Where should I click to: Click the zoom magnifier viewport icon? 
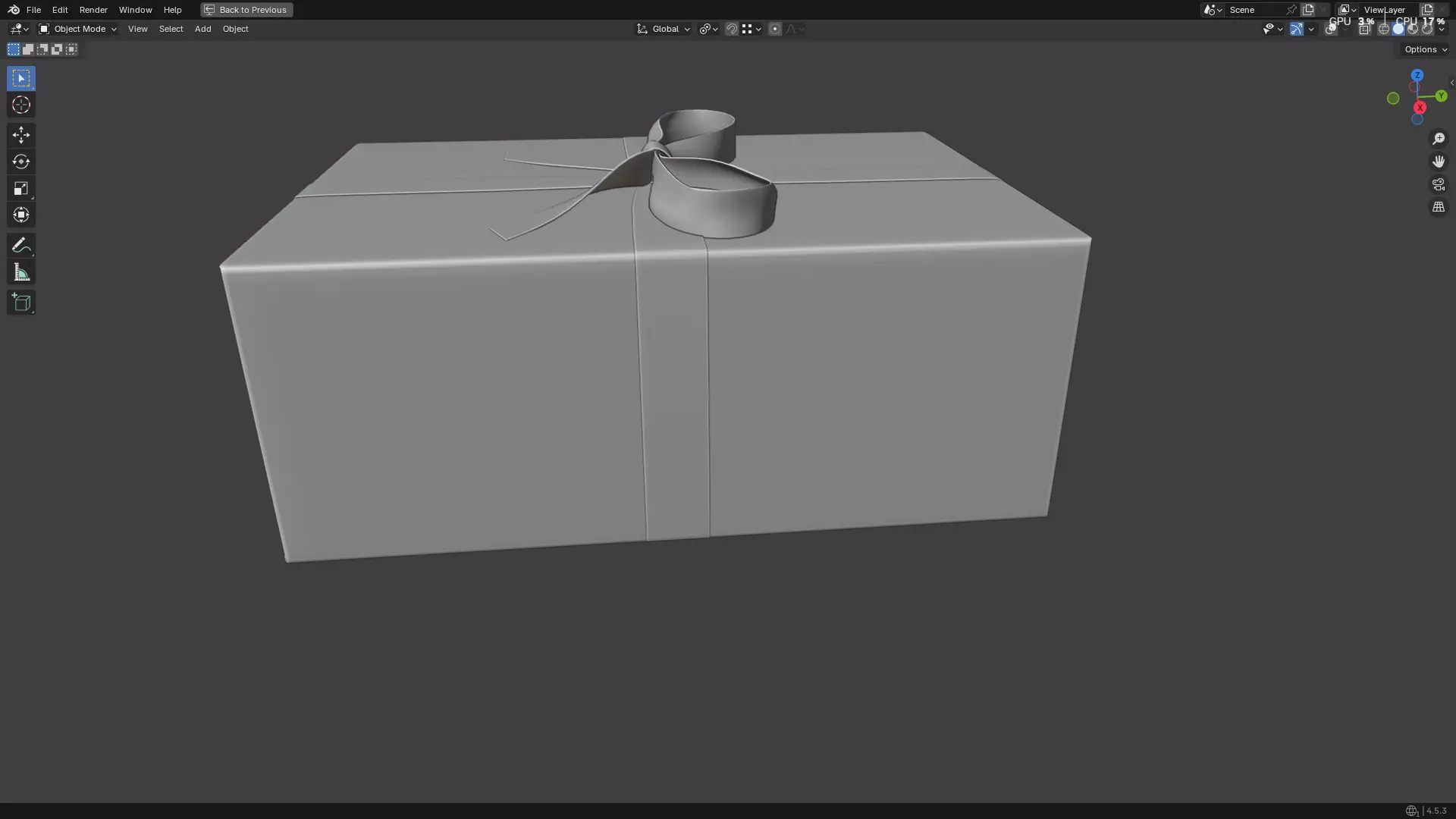coord(1439,139)
